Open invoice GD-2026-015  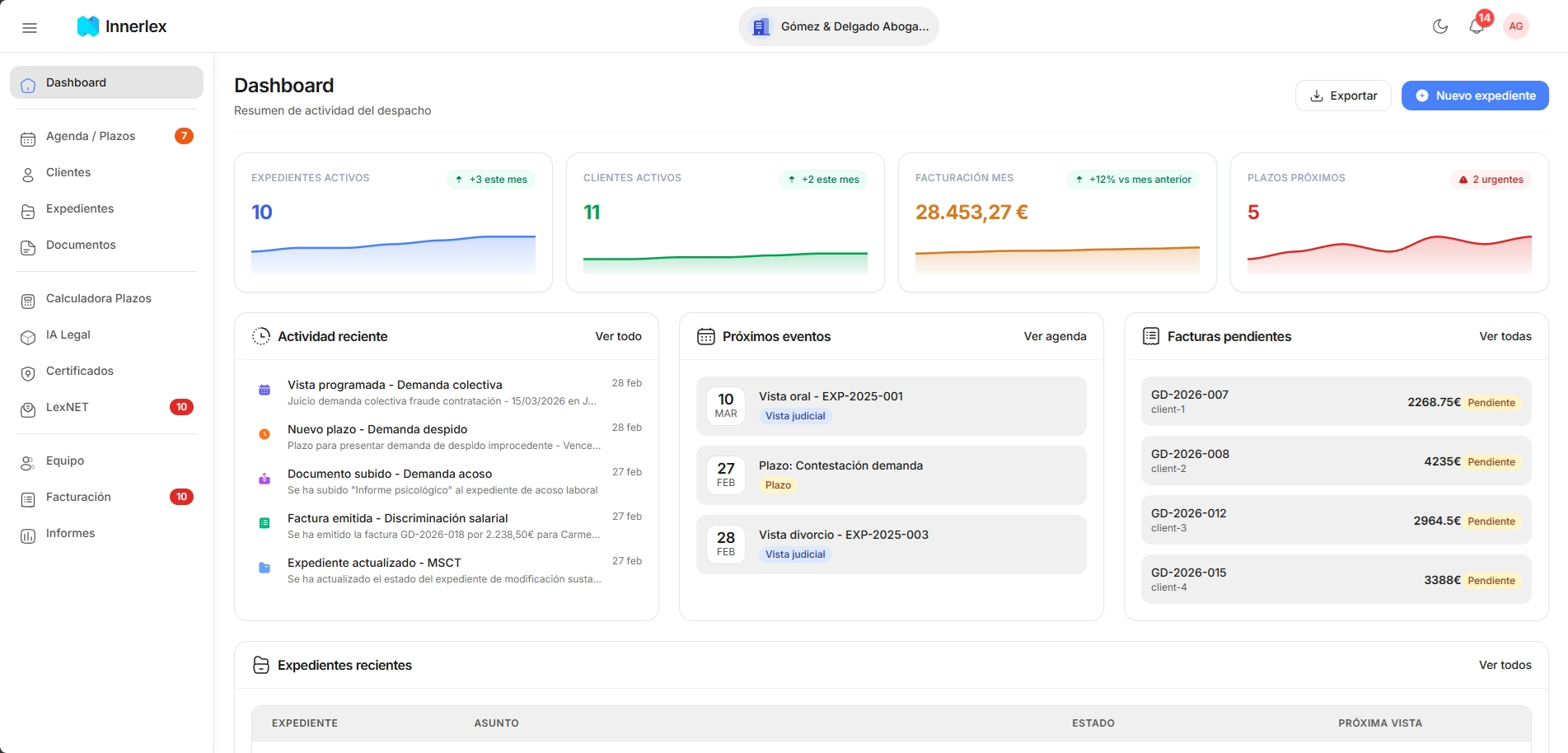1336,579
